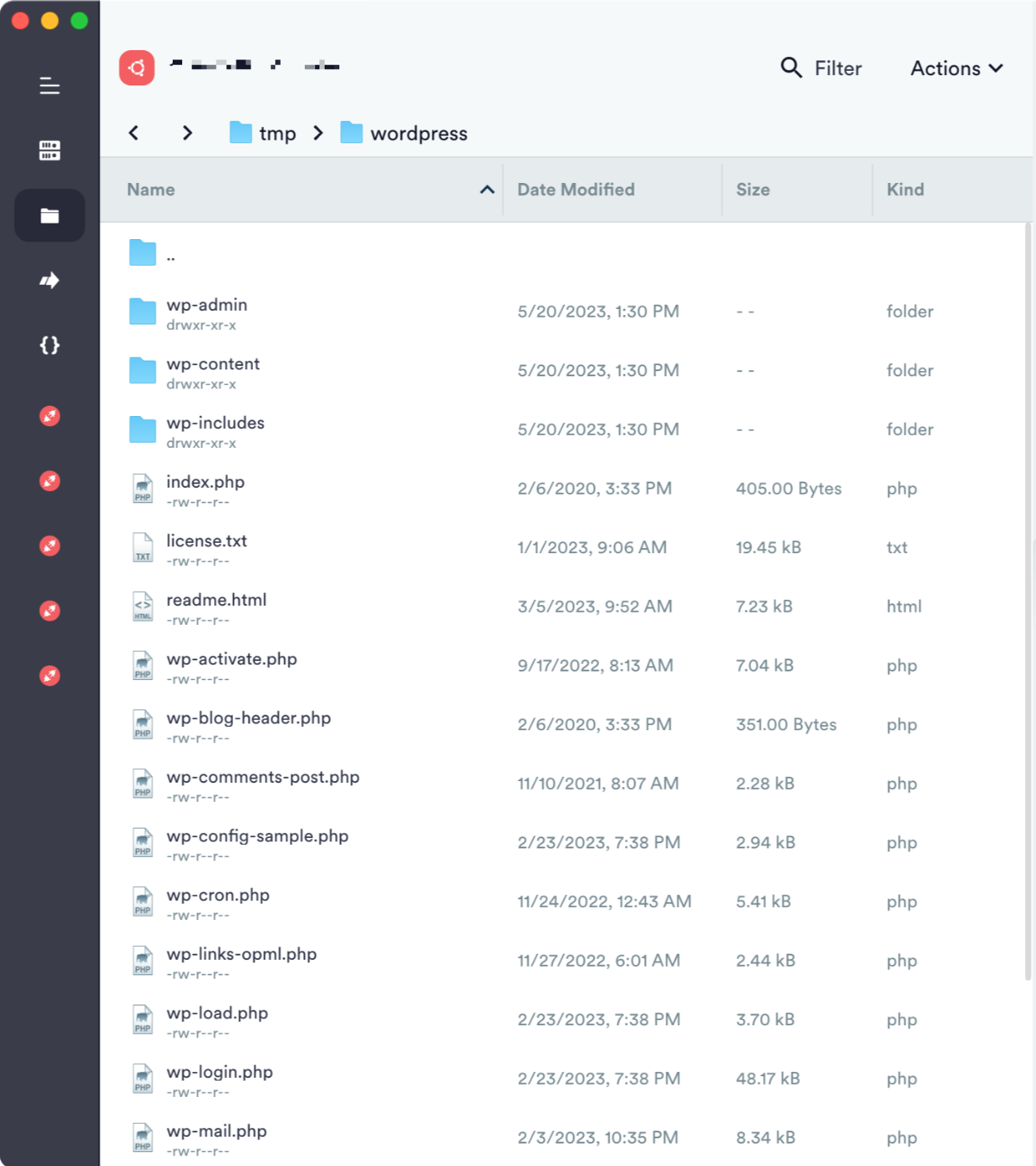Navigate to tmp breadcrumb folder
This screenshot has height=1166, width=1036.
[263, 133]
